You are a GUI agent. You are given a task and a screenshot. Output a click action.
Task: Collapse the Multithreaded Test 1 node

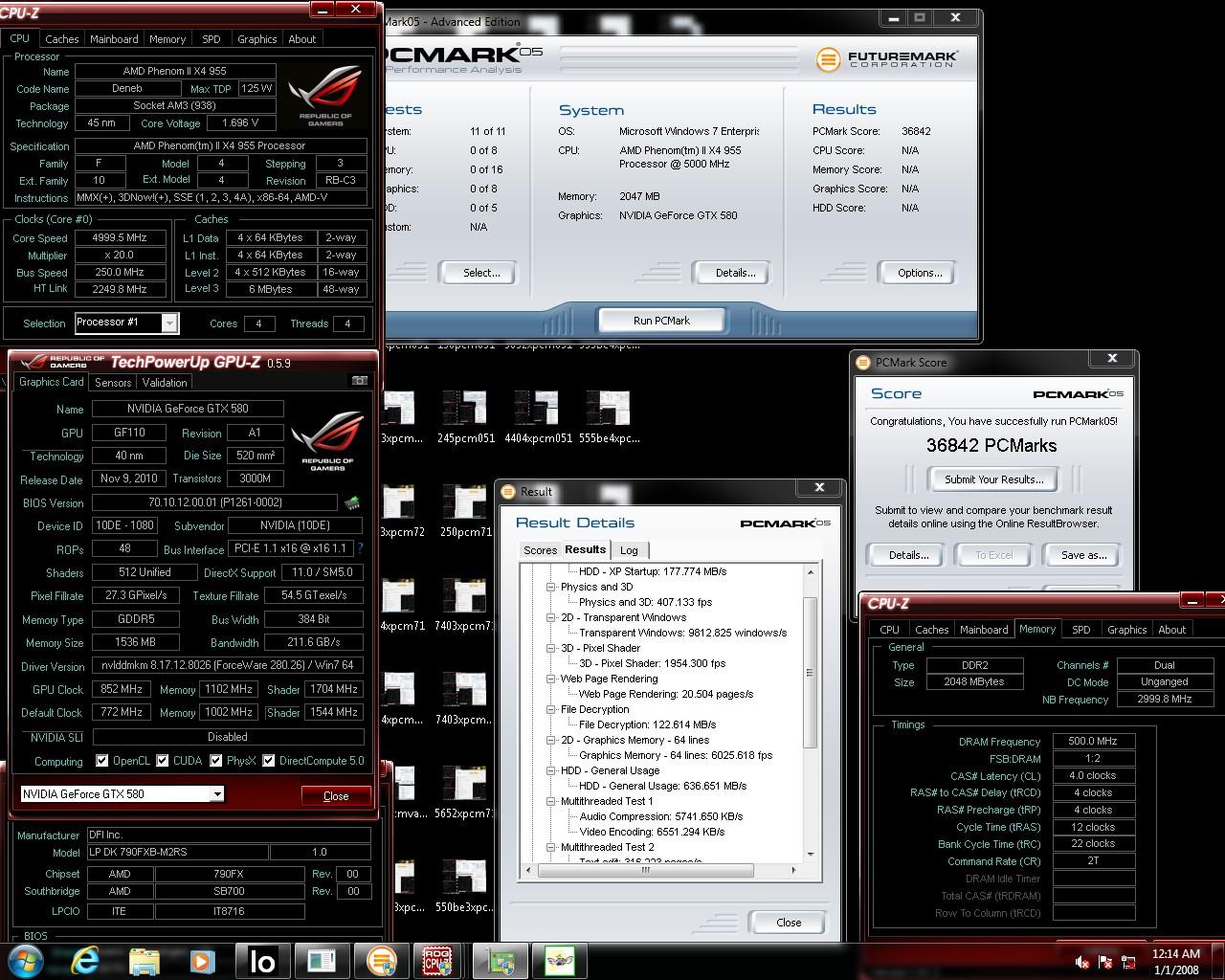(551, 801)
